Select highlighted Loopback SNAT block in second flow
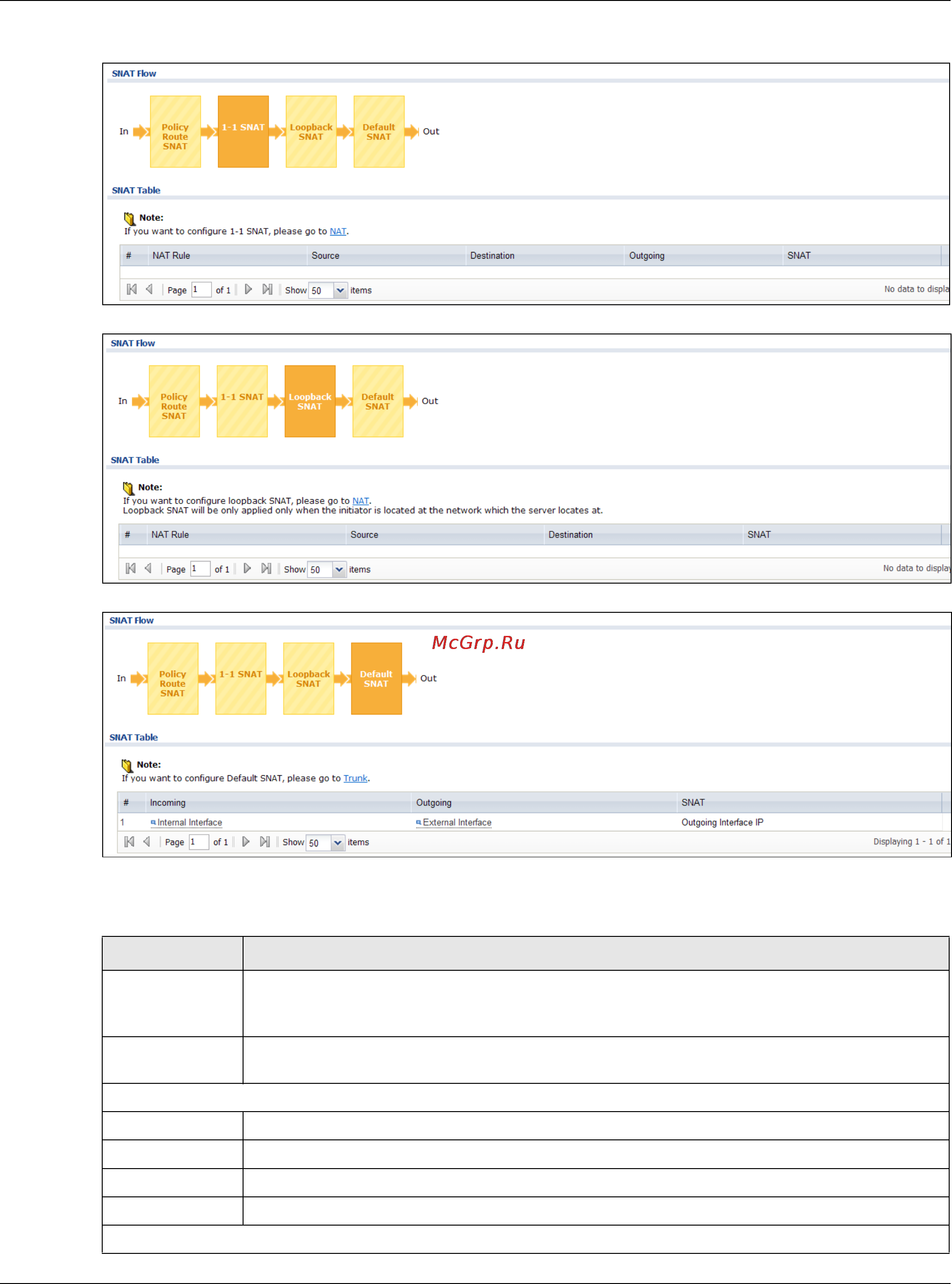952x1284 pixels. 310,401
